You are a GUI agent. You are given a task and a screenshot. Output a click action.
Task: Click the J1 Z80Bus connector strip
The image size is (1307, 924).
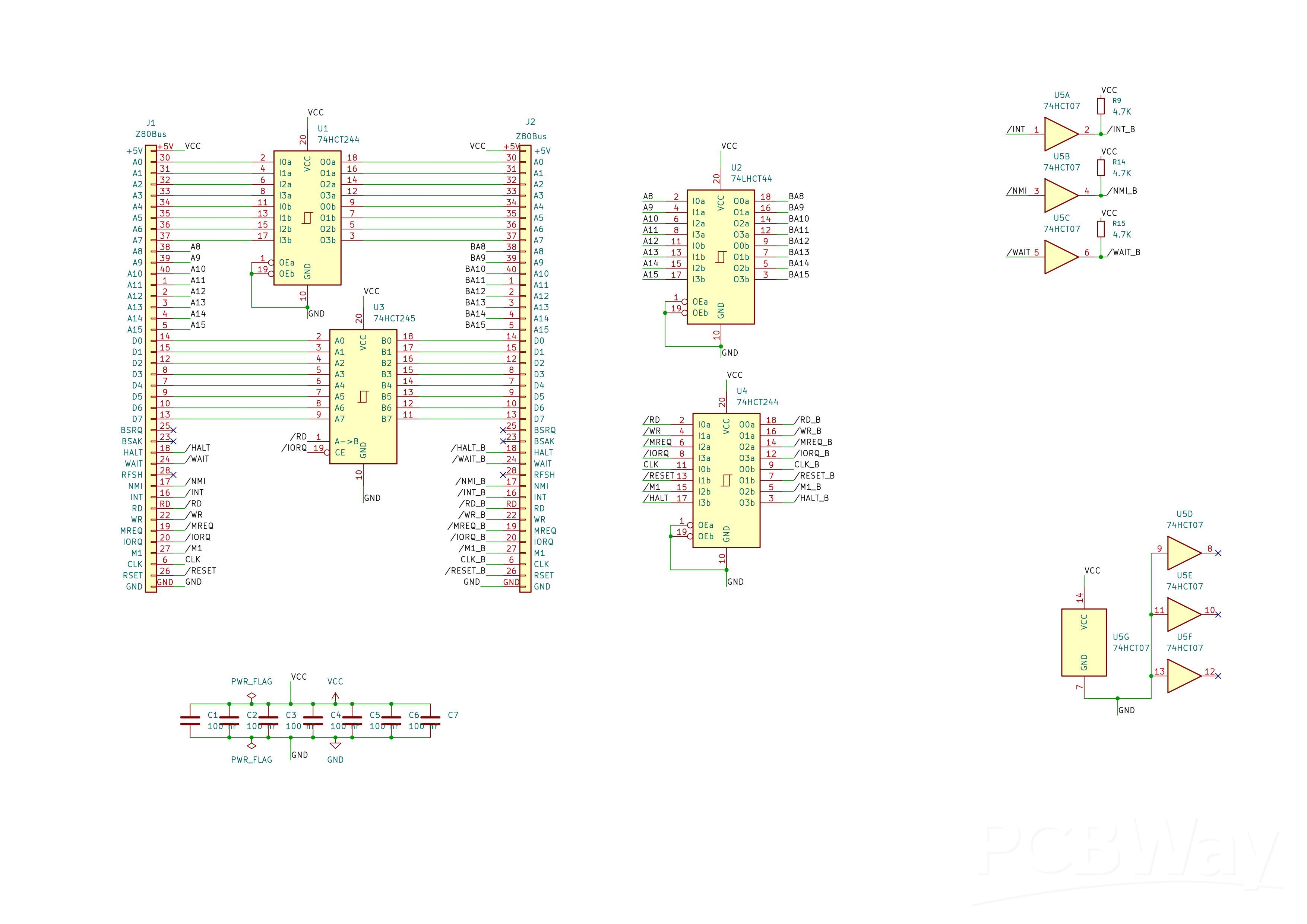point(151,369)
